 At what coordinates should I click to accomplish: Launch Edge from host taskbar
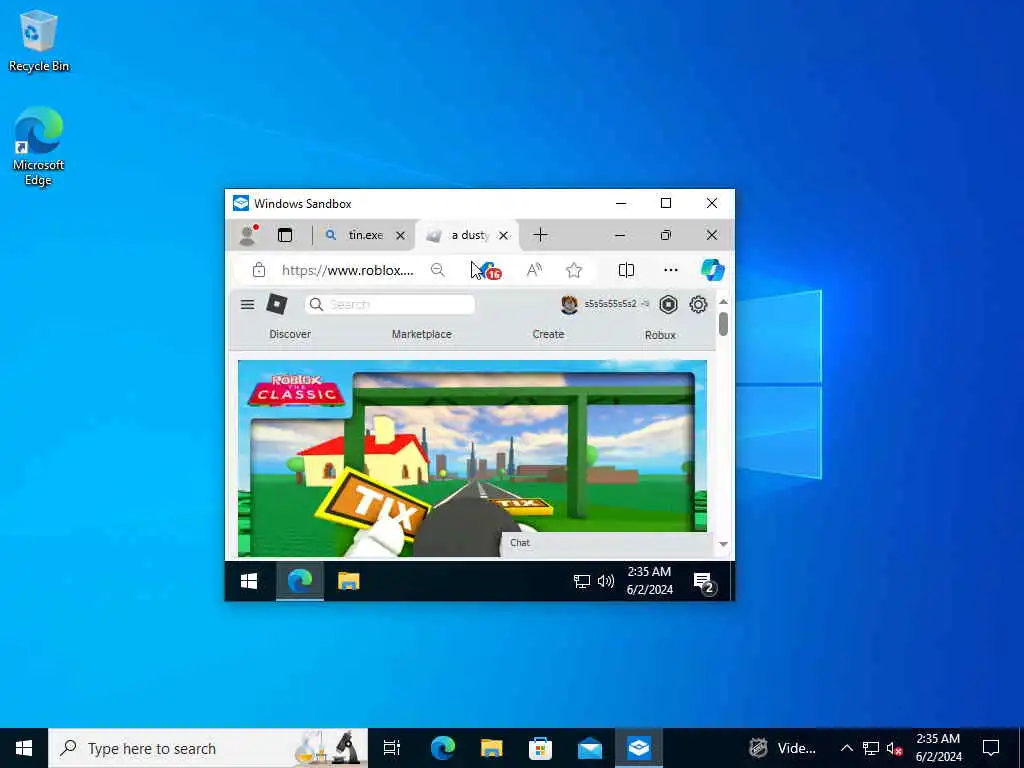[x=442, y=748]
